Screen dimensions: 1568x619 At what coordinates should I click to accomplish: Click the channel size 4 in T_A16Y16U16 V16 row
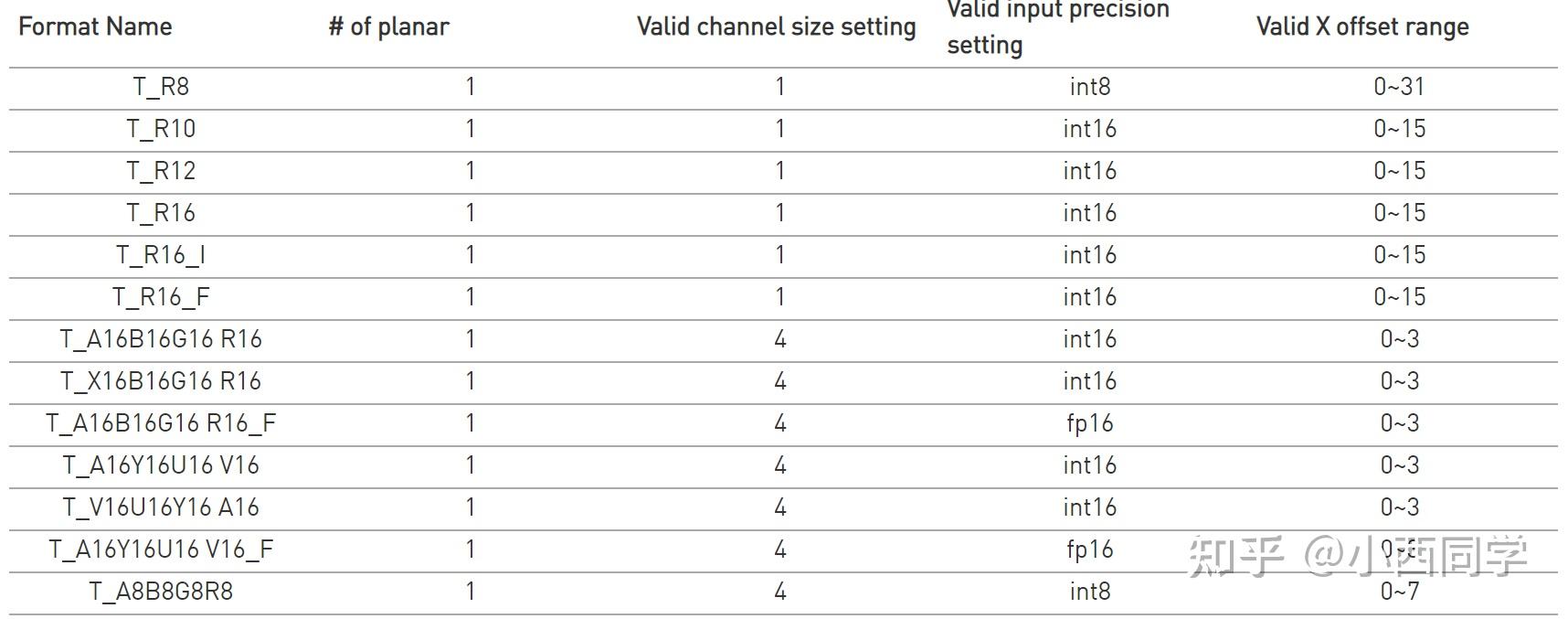[x=779, y=465]
